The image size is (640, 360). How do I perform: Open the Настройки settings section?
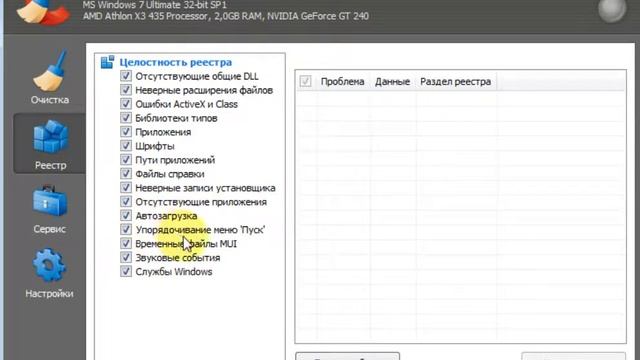coord(49,273)
